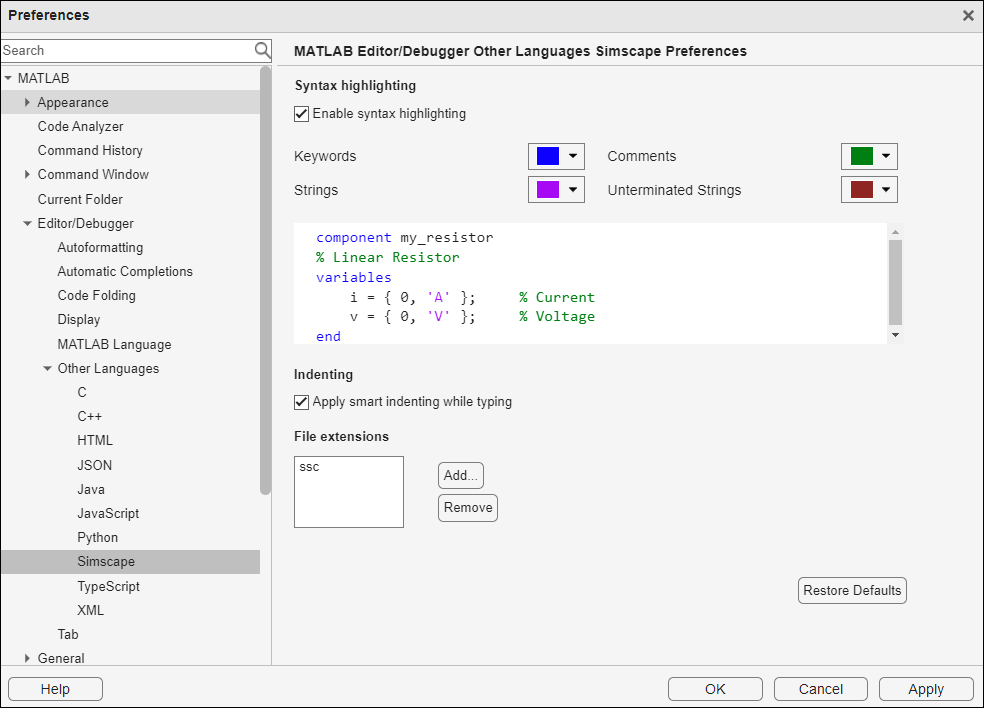Click the Remove file extension button

[468, 507]
